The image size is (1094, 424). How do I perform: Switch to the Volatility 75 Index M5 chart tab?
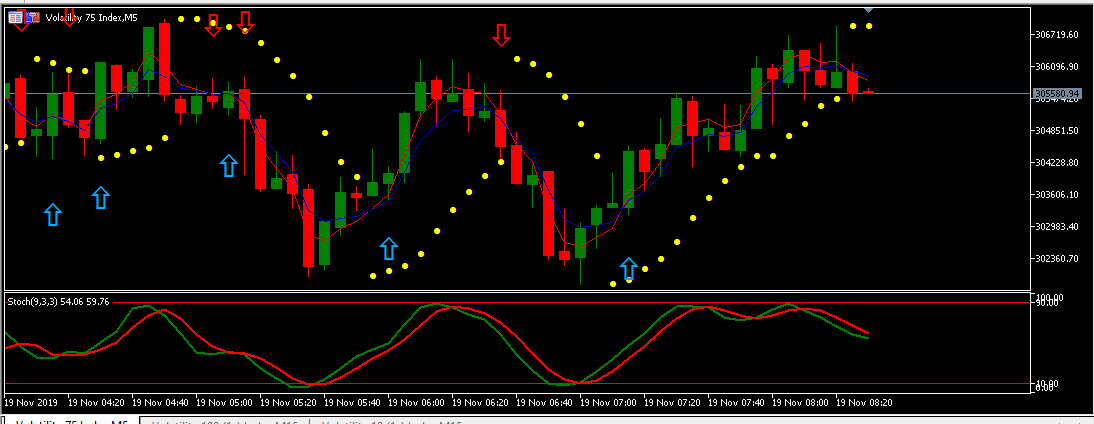pos(70,421)
